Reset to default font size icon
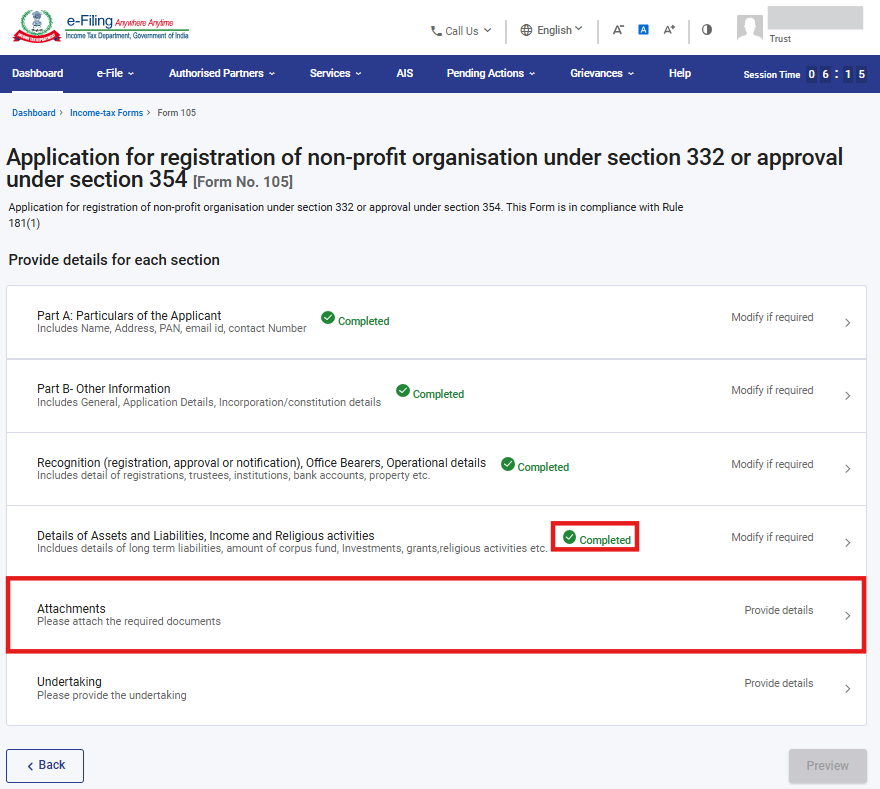This screenshot has width=880, height=789. pyautogui.click(x=643, y=30)
